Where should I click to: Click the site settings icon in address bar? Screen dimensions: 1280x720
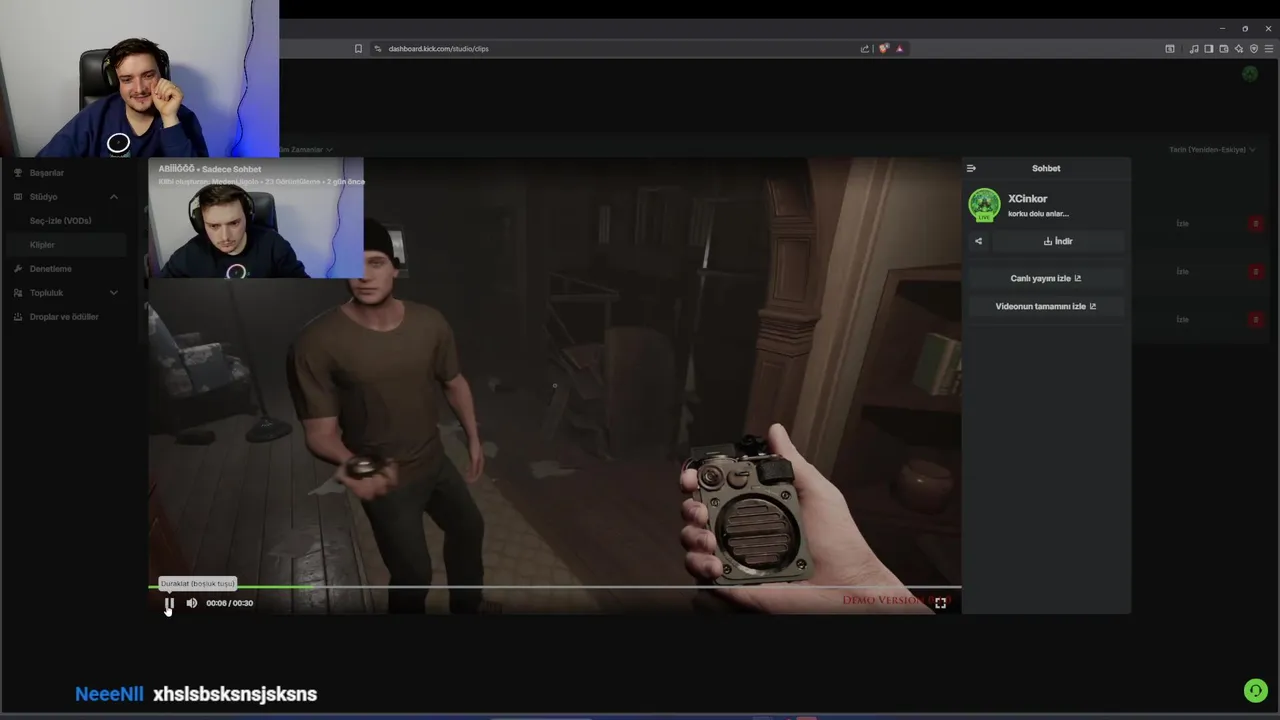(x=378, y=48)
